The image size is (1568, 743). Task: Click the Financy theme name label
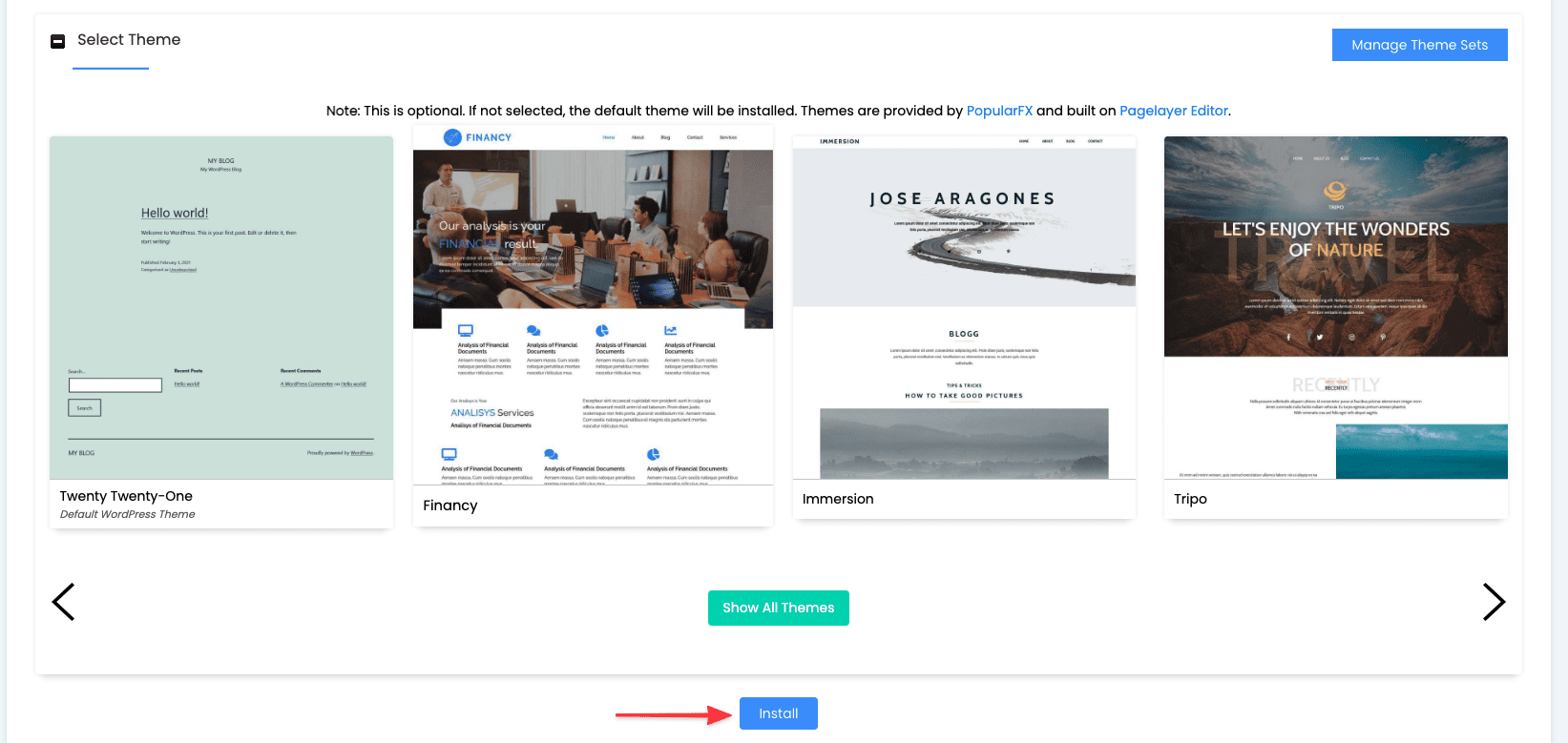click(450, 506)
